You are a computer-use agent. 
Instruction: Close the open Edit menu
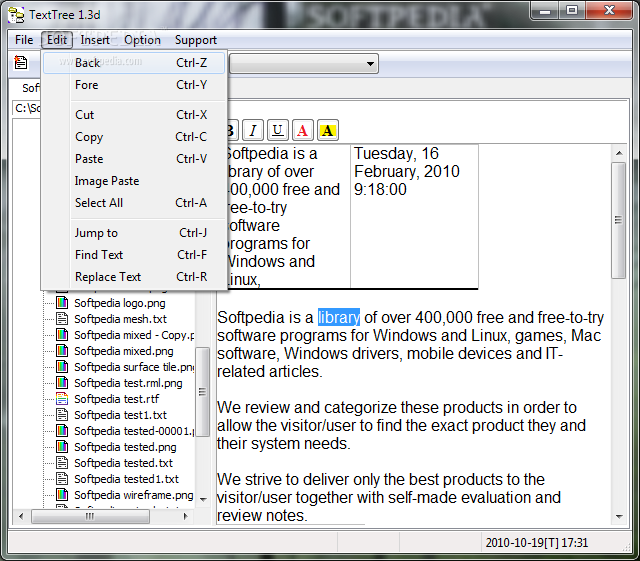[x=57, y=40]
